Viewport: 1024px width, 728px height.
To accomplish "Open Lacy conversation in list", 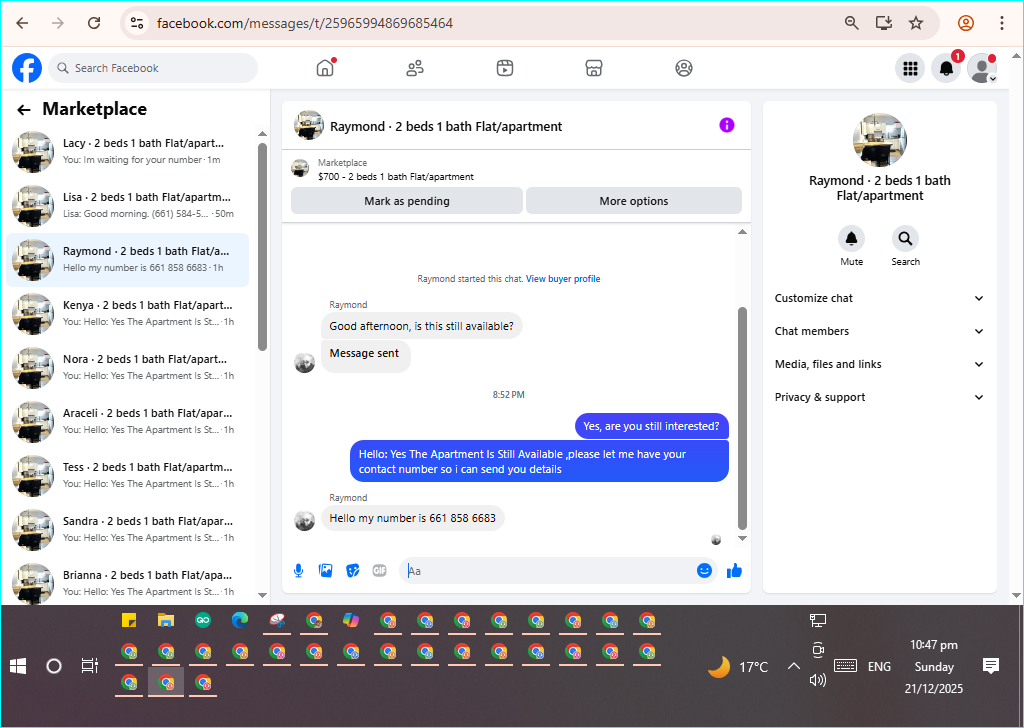I will [128, 151].
